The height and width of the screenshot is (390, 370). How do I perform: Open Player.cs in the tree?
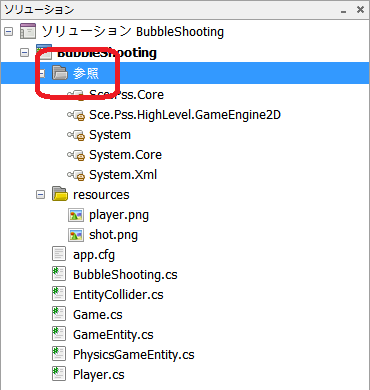(x=99, y=375)
